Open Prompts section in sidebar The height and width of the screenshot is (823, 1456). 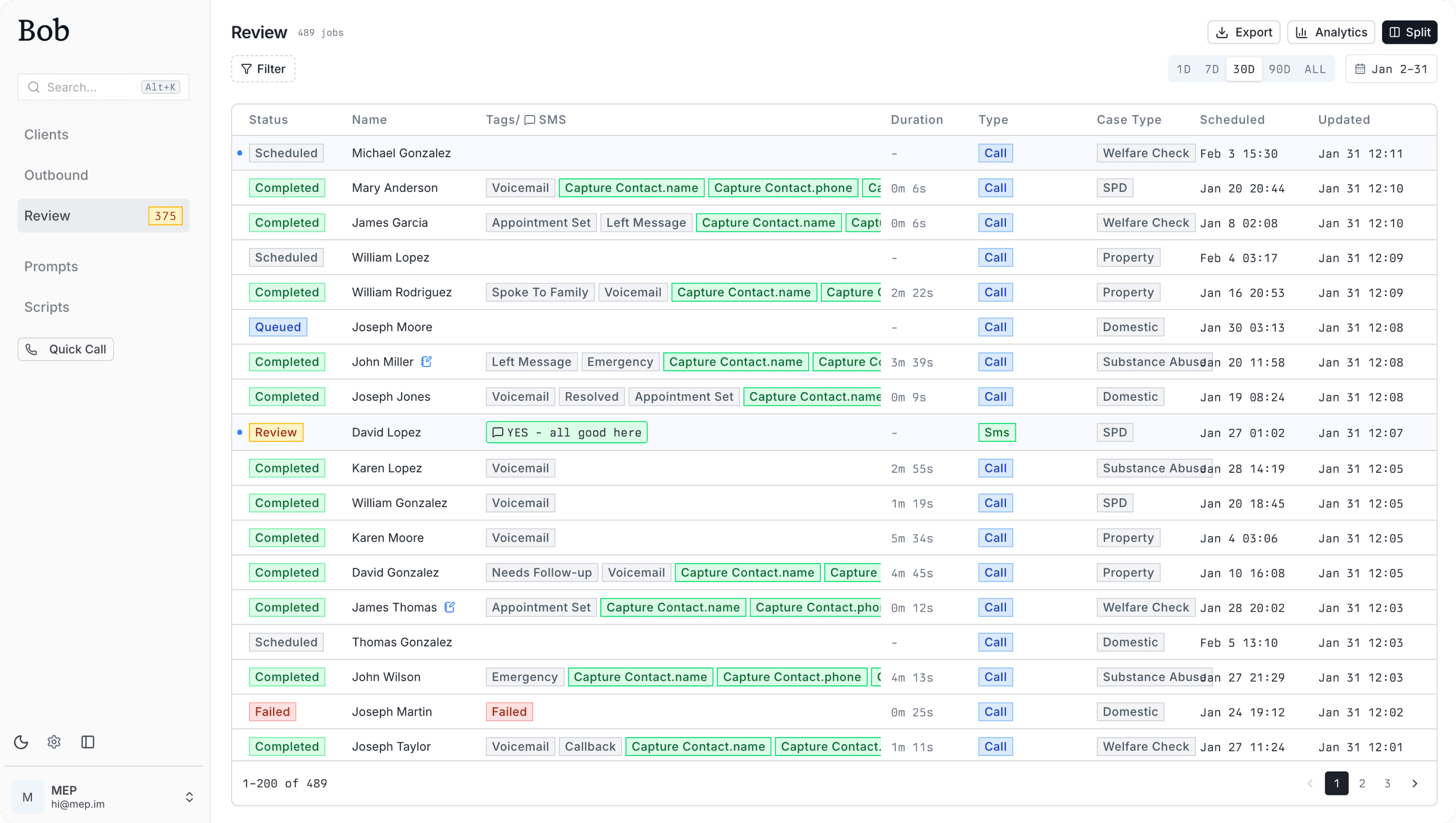point(51,266)
